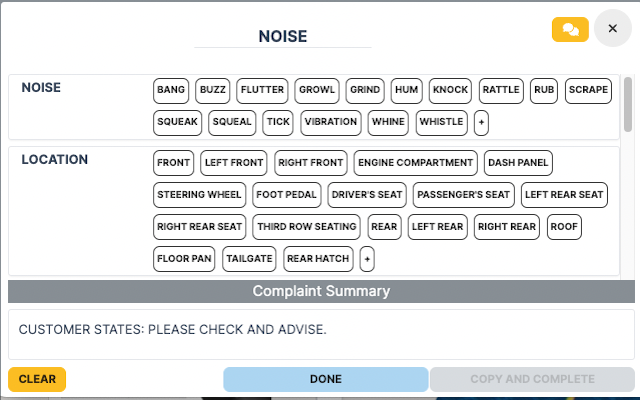640x400 pixels.
Task: Toggle the WHISTLE noise option
Action: pos(441,122)
